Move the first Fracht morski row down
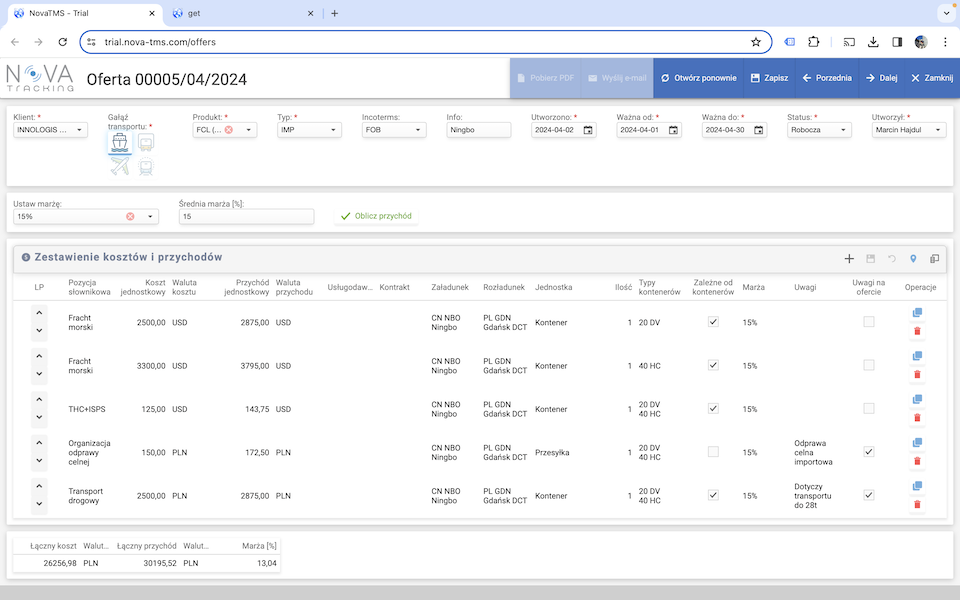The height and width of the screenshot is (600, 960). coord(39,331)
